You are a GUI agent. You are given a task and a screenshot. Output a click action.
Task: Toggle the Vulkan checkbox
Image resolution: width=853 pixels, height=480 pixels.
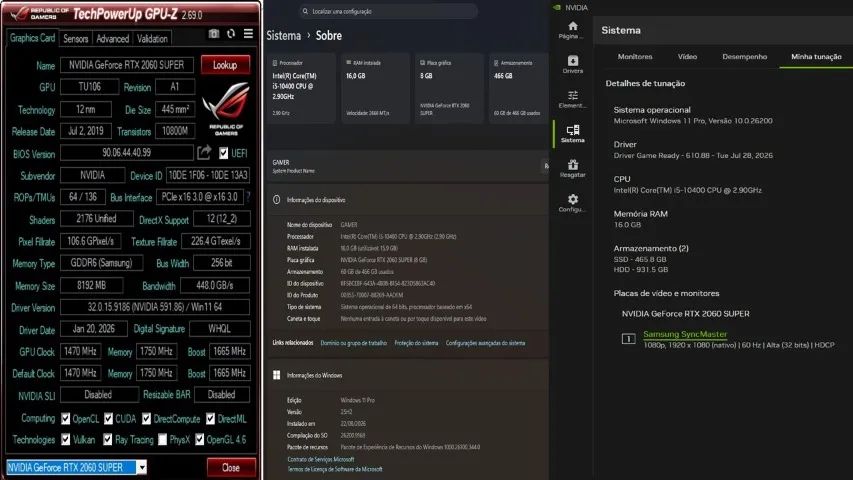tap(65, 439)
